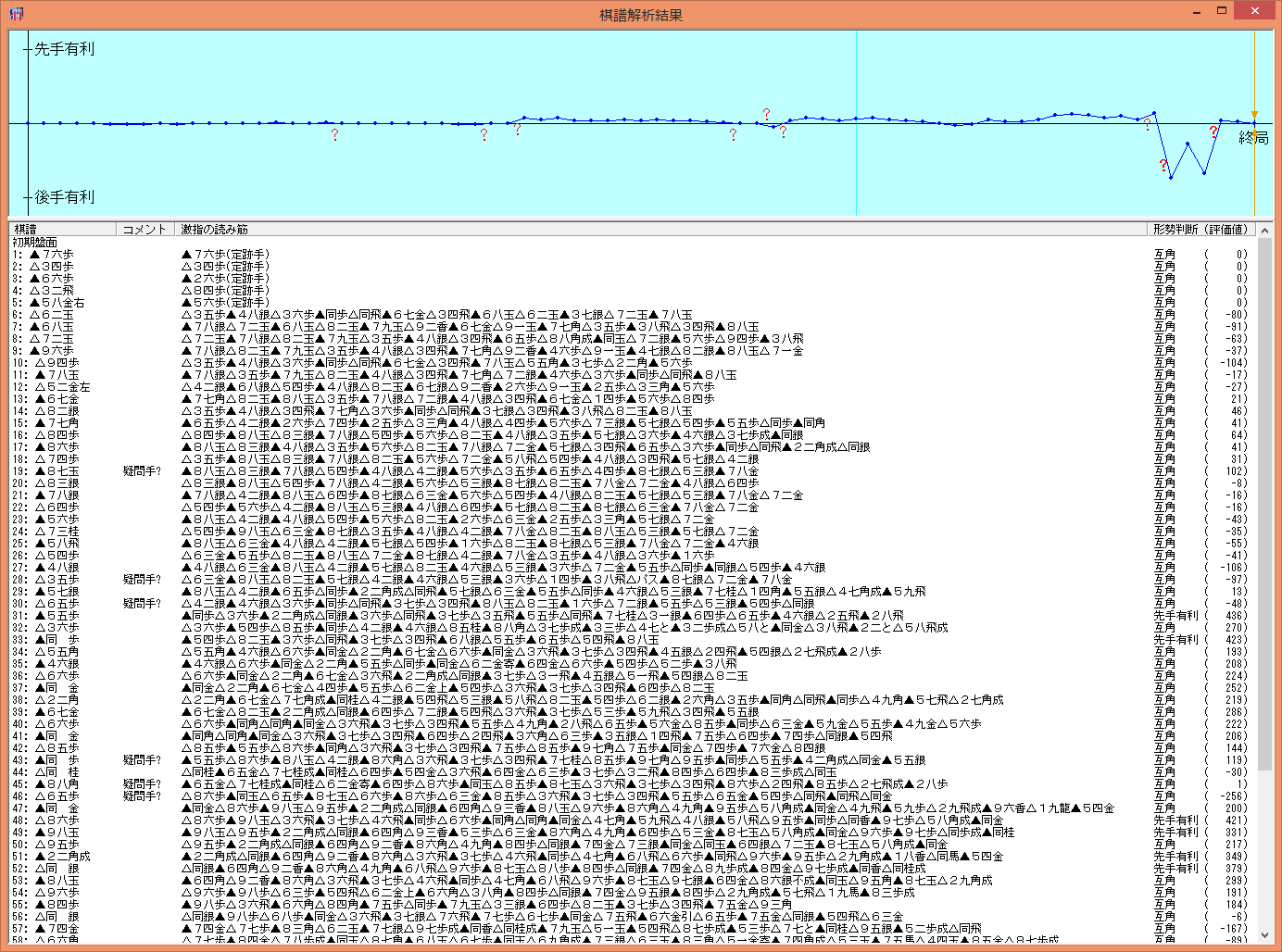Click the orange arrow marker above 終局
Screen dimensions: 1282x952
[1255, 116]
